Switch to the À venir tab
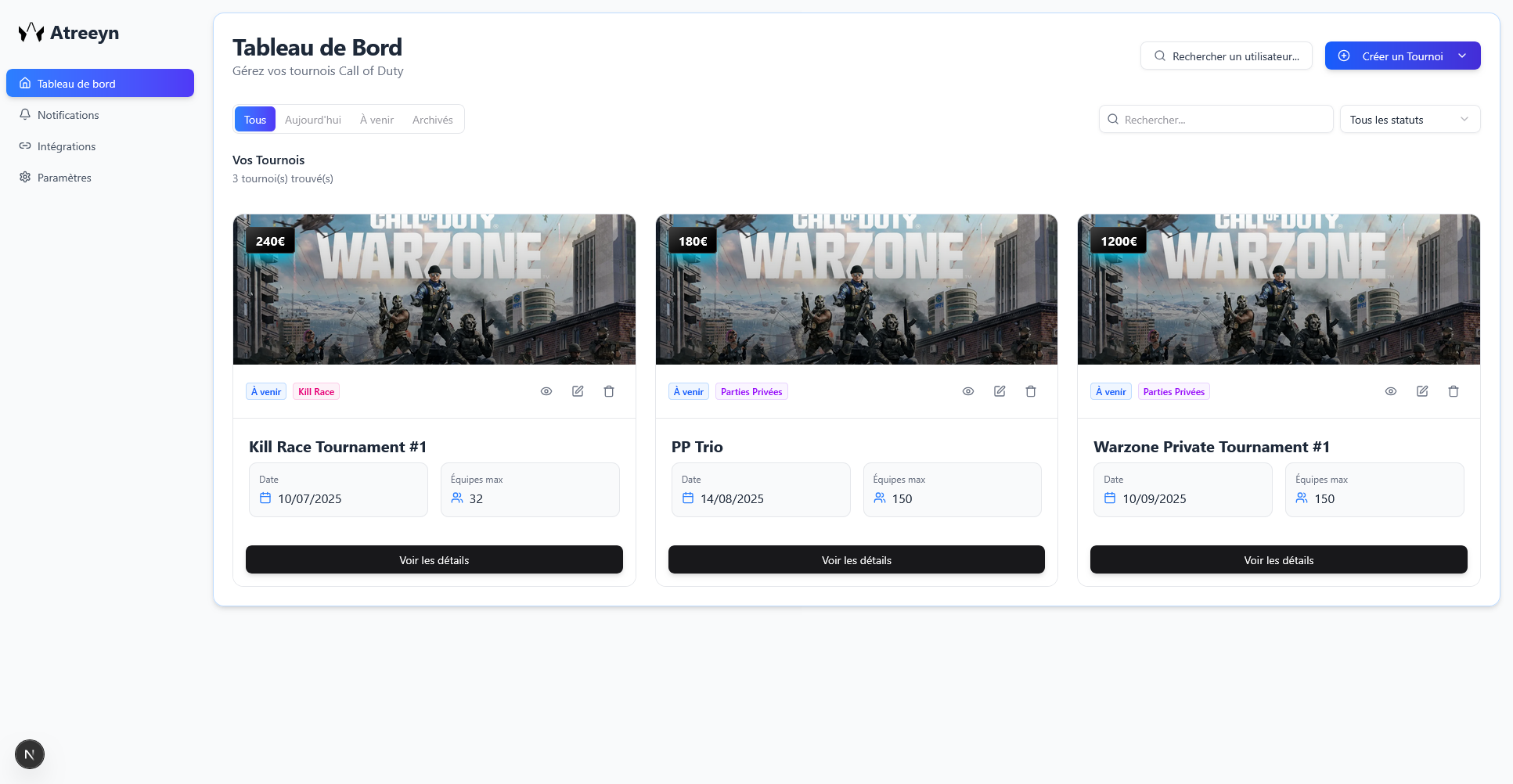 376,119
